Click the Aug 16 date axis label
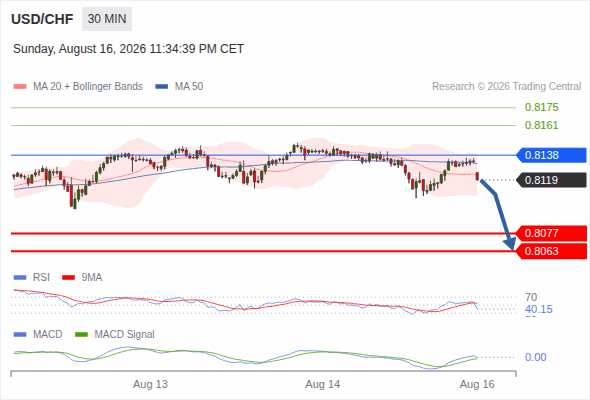 coord(477,385)
